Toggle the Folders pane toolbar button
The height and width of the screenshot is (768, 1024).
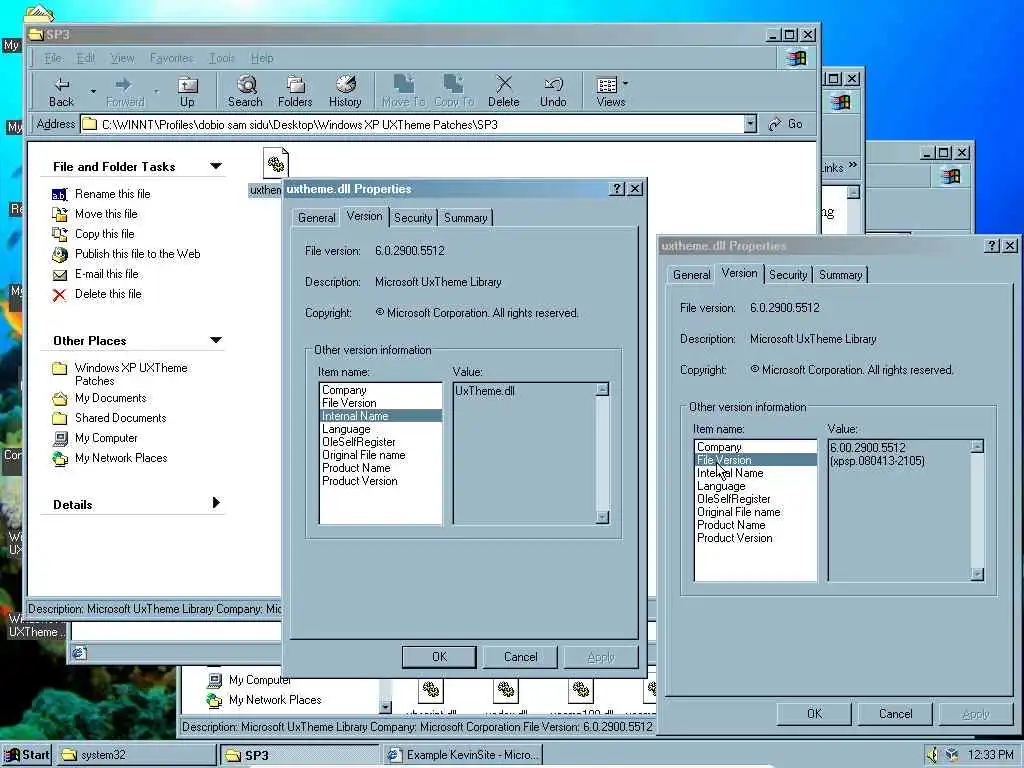tap(295, 91)
